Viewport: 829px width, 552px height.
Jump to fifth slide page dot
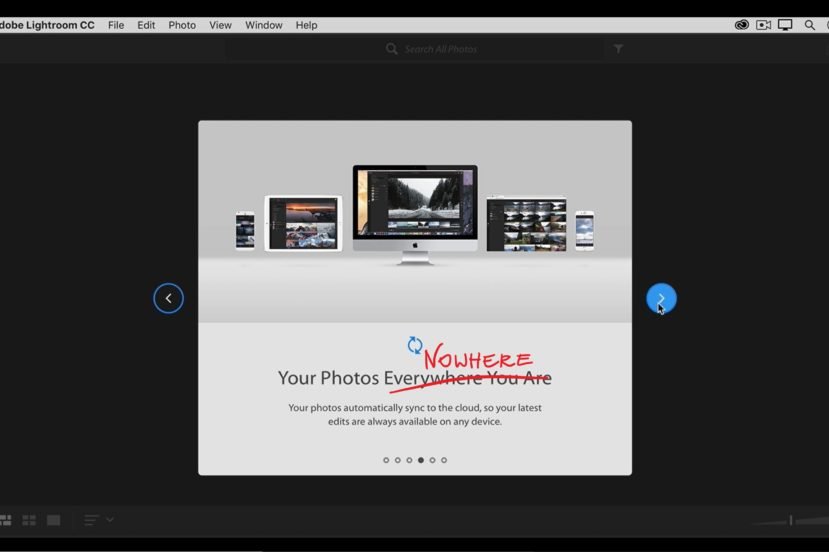(x=432, y=460)
